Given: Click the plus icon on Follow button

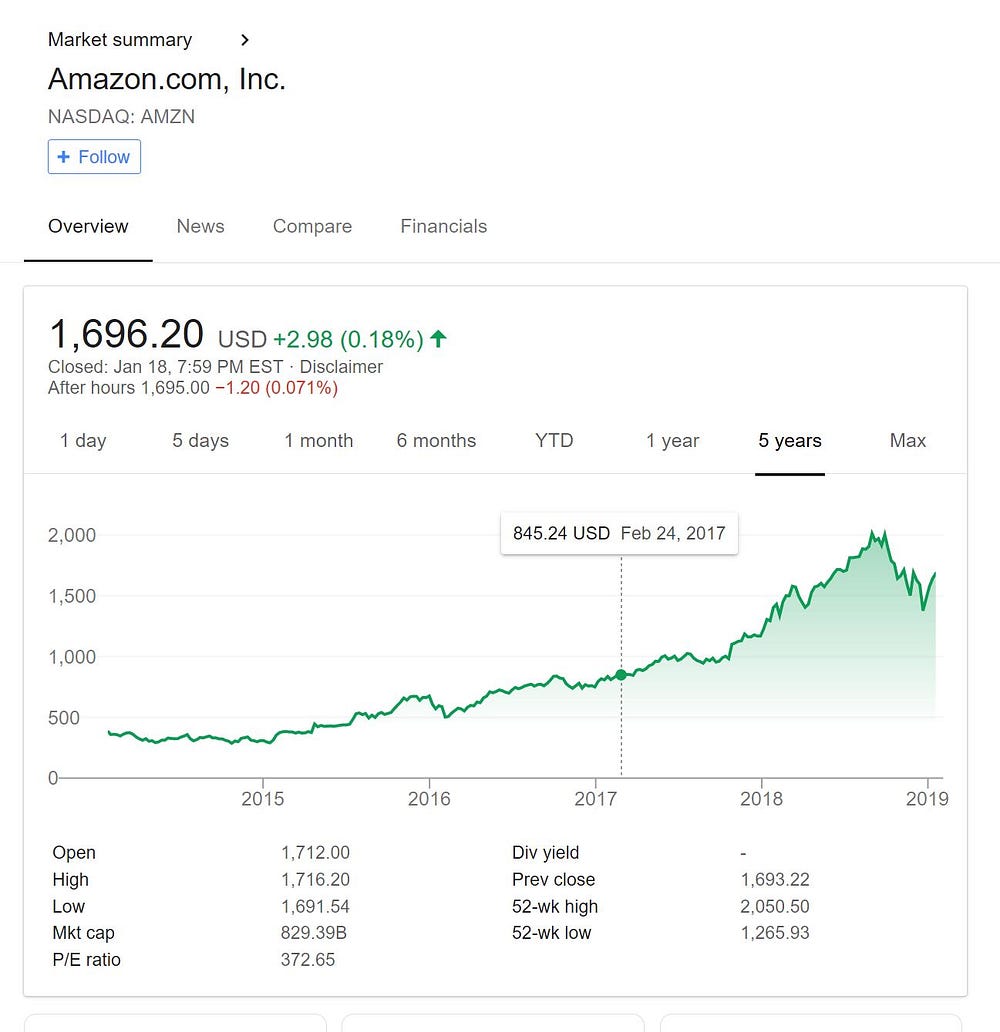Looking at the screenshot, I should point(63,157).
